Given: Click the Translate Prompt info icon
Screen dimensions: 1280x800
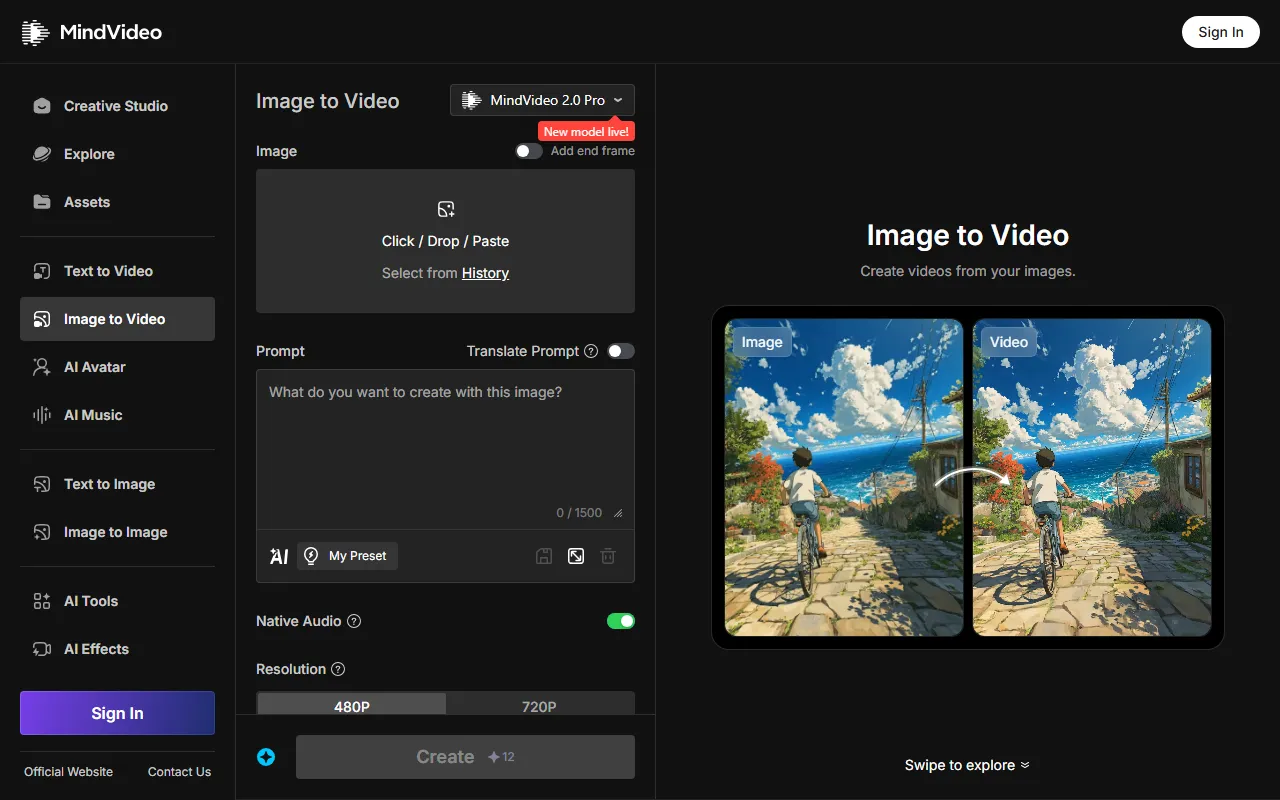Looking at the screenshot, I should 591,351.
